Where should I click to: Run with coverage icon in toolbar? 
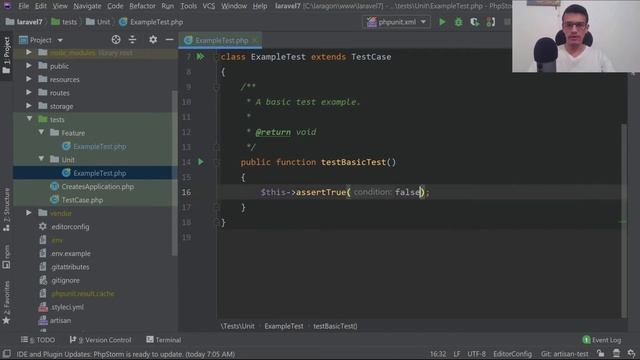(x=474, y=22)
